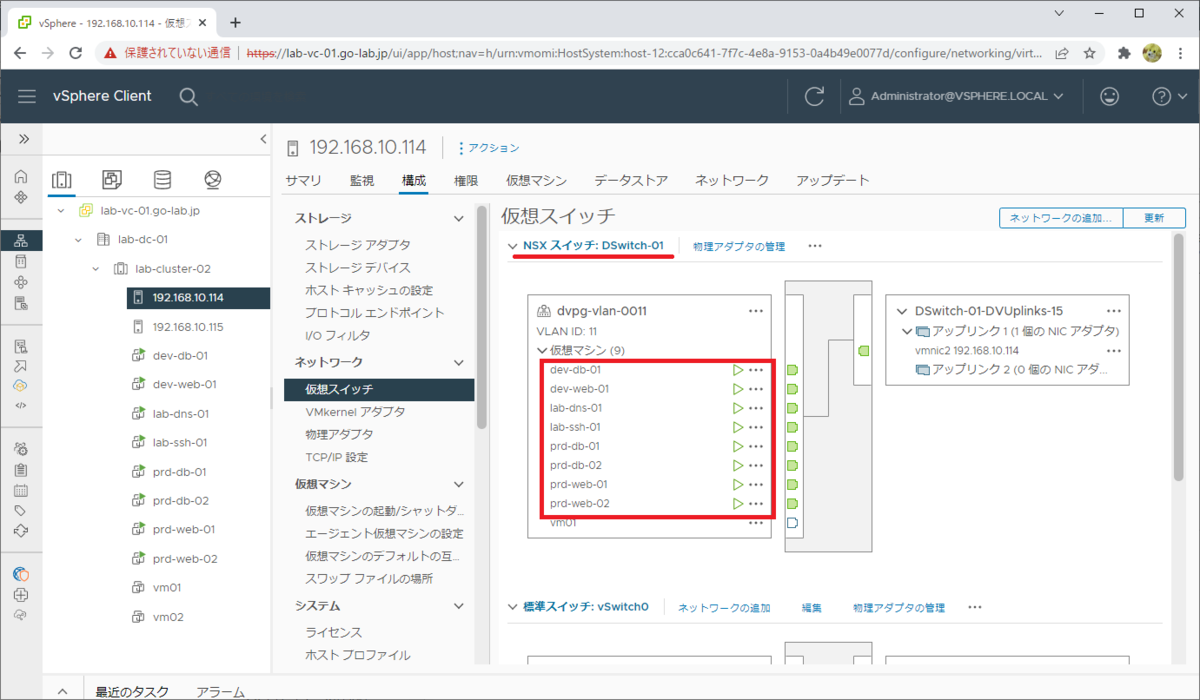The image size is (1200, 700).
Task: Select Networking inventory tab icon
Action: pos(212,180)
